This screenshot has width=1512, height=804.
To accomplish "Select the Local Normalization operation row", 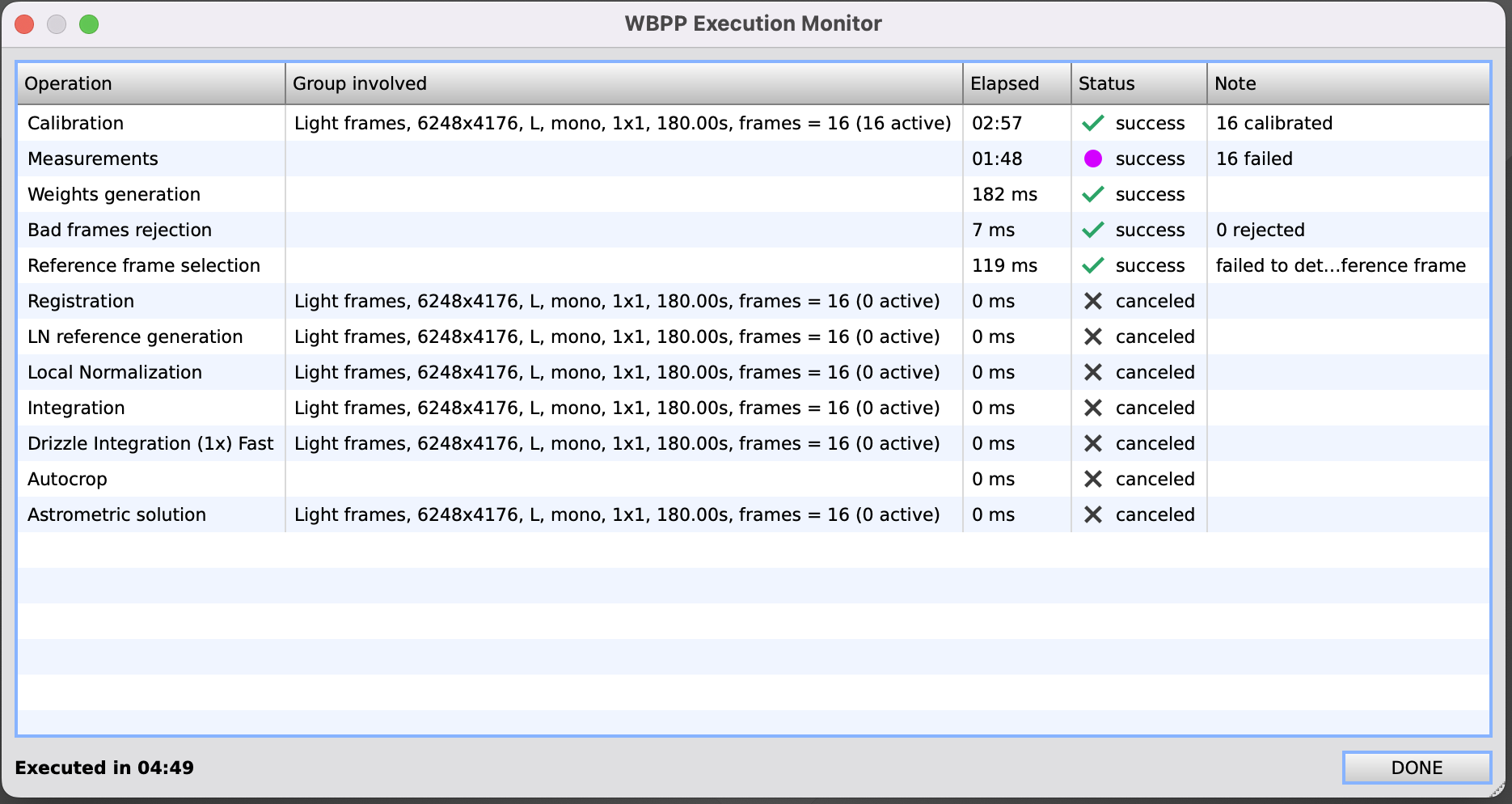I will point(115,372).
